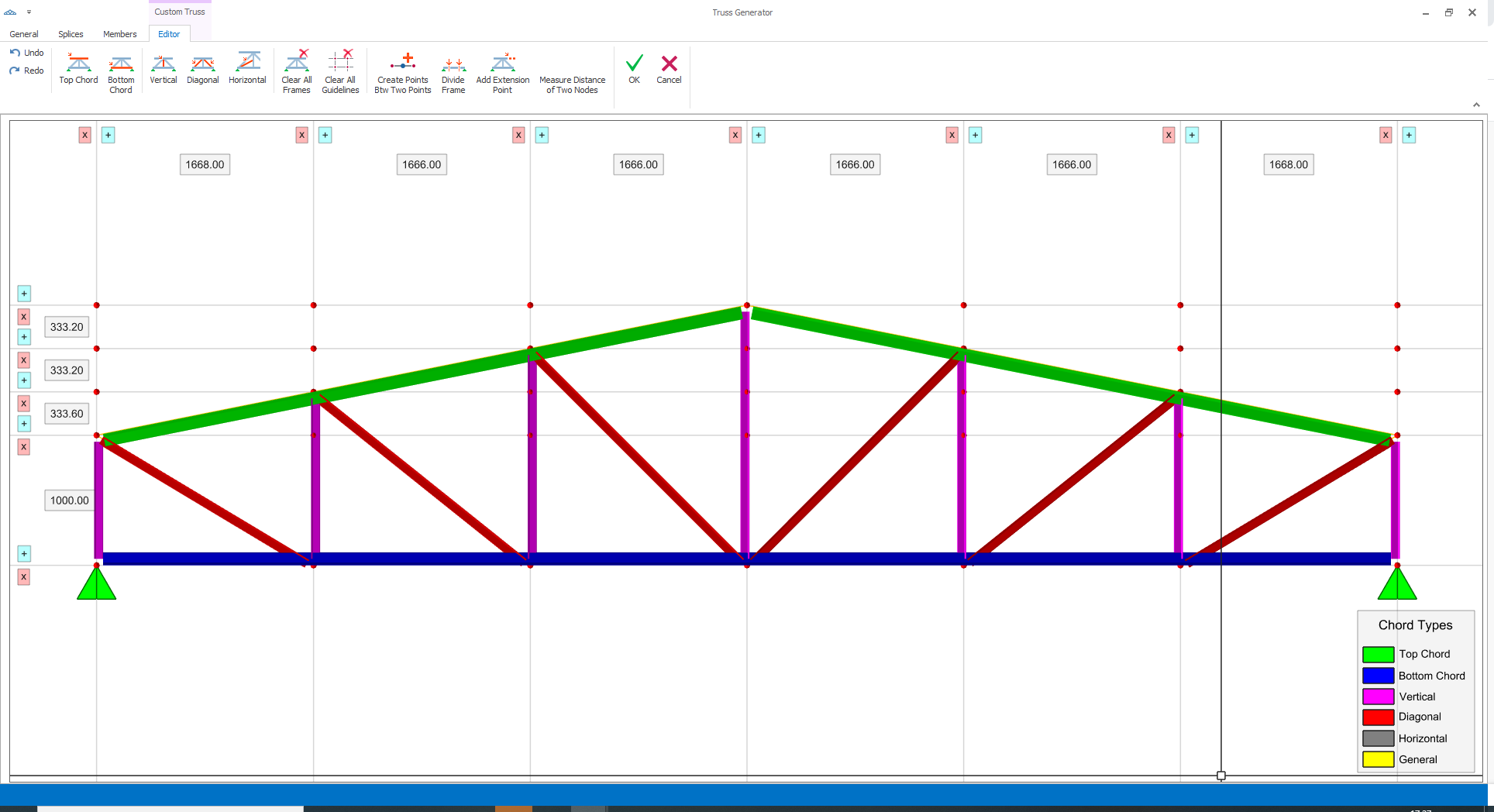Select the Bottom Chord drawing tool

[x=121, y=70]
